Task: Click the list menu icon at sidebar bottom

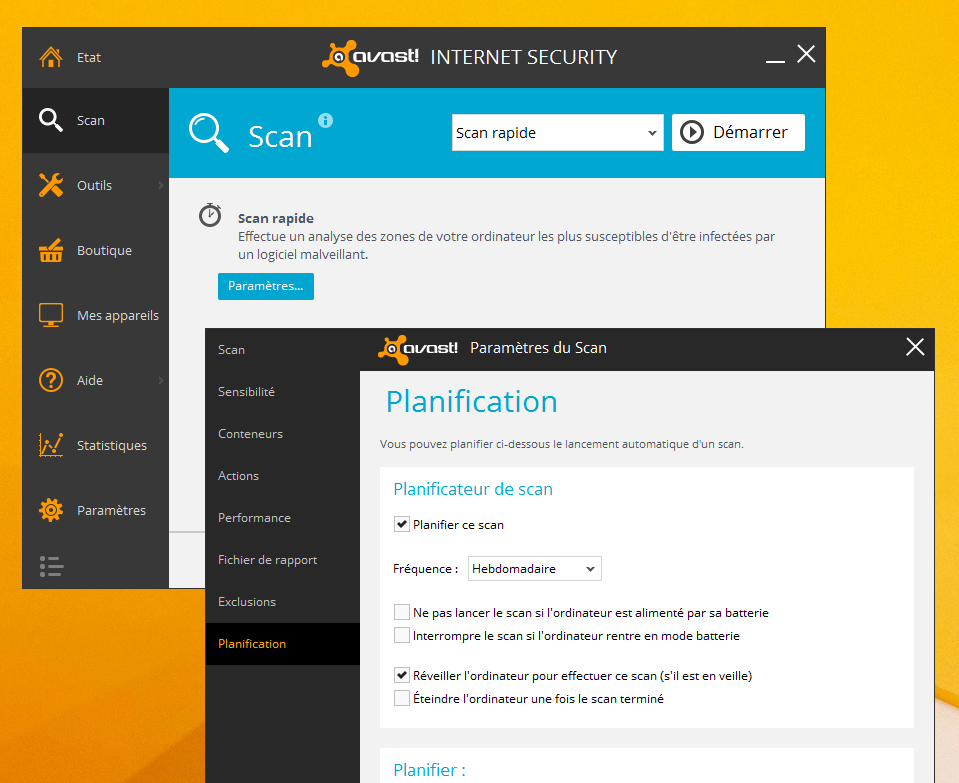Action: coord(51,566)
